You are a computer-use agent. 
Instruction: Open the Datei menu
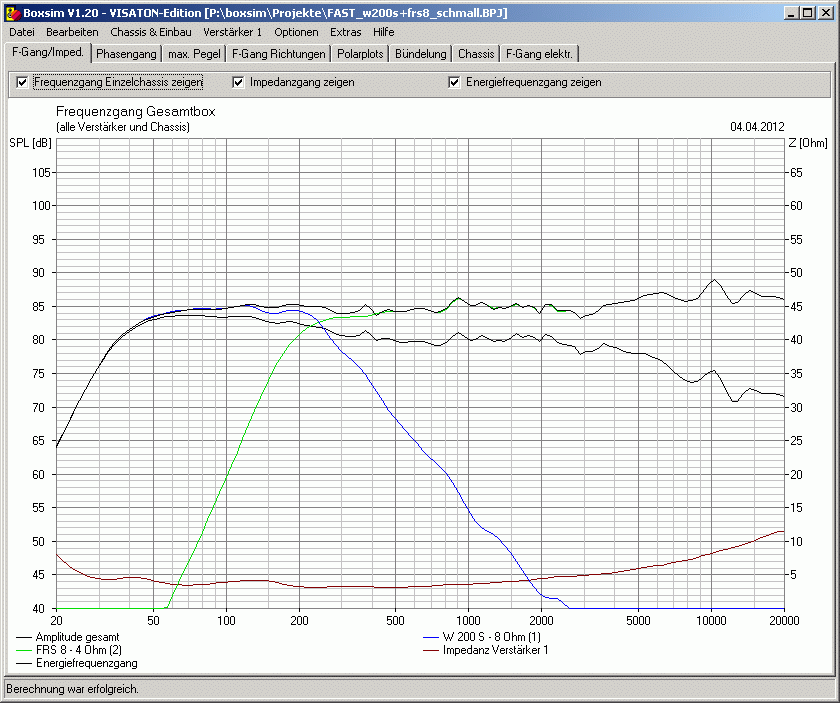point(22,32)
